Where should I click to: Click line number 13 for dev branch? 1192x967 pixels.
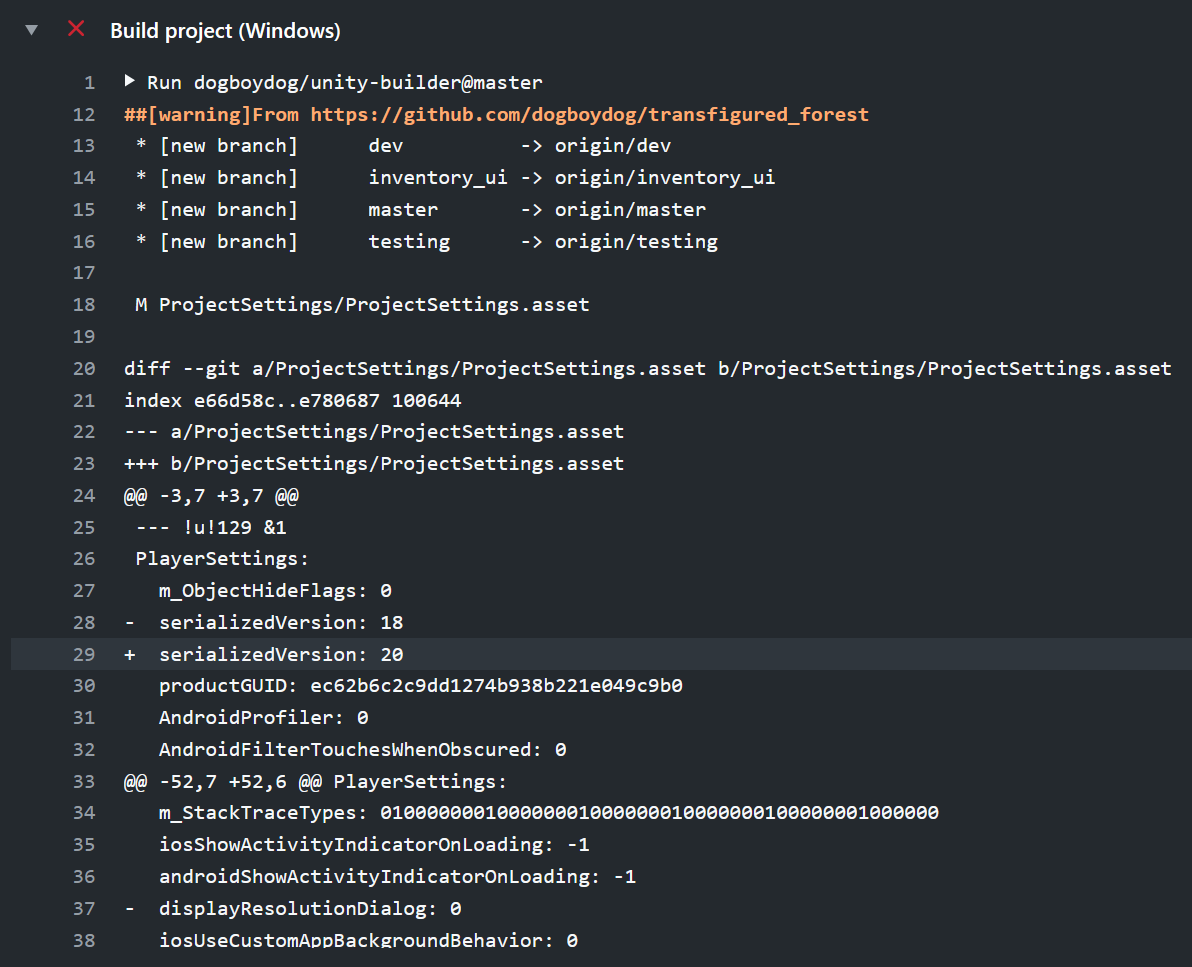84,146
